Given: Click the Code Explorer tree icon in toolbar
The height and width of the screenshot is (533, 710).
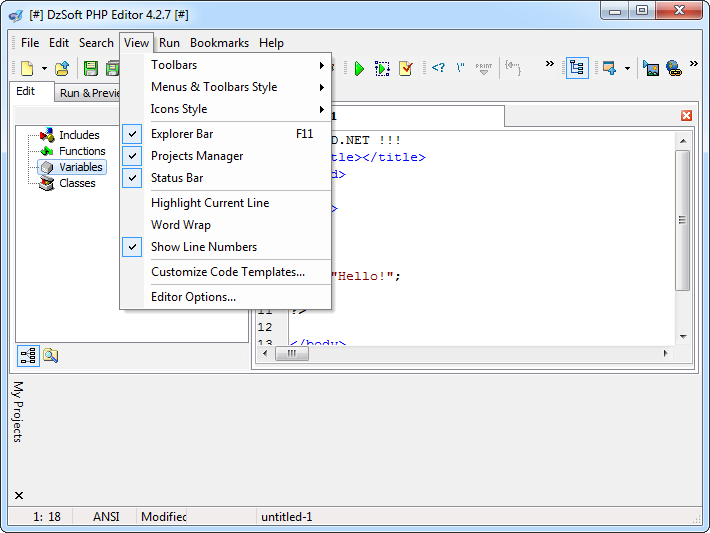Looking at the screenshot, I should [577, 68].
